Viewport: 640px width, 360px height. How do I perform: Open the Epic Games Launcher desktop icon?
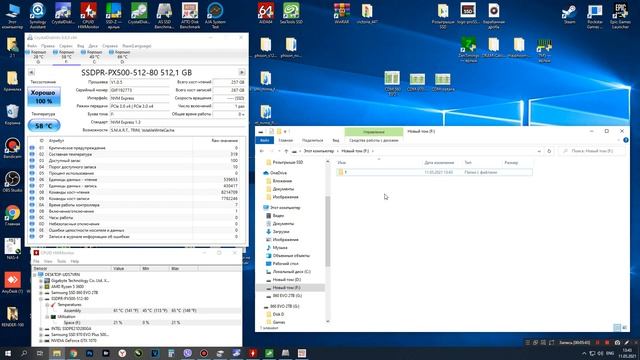point(620,16)
